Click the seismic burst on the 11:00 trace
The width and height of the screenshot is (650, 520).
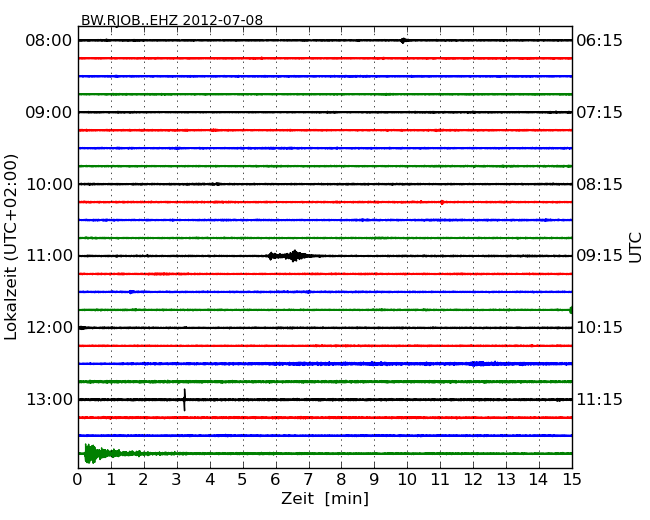click(292, 256)
